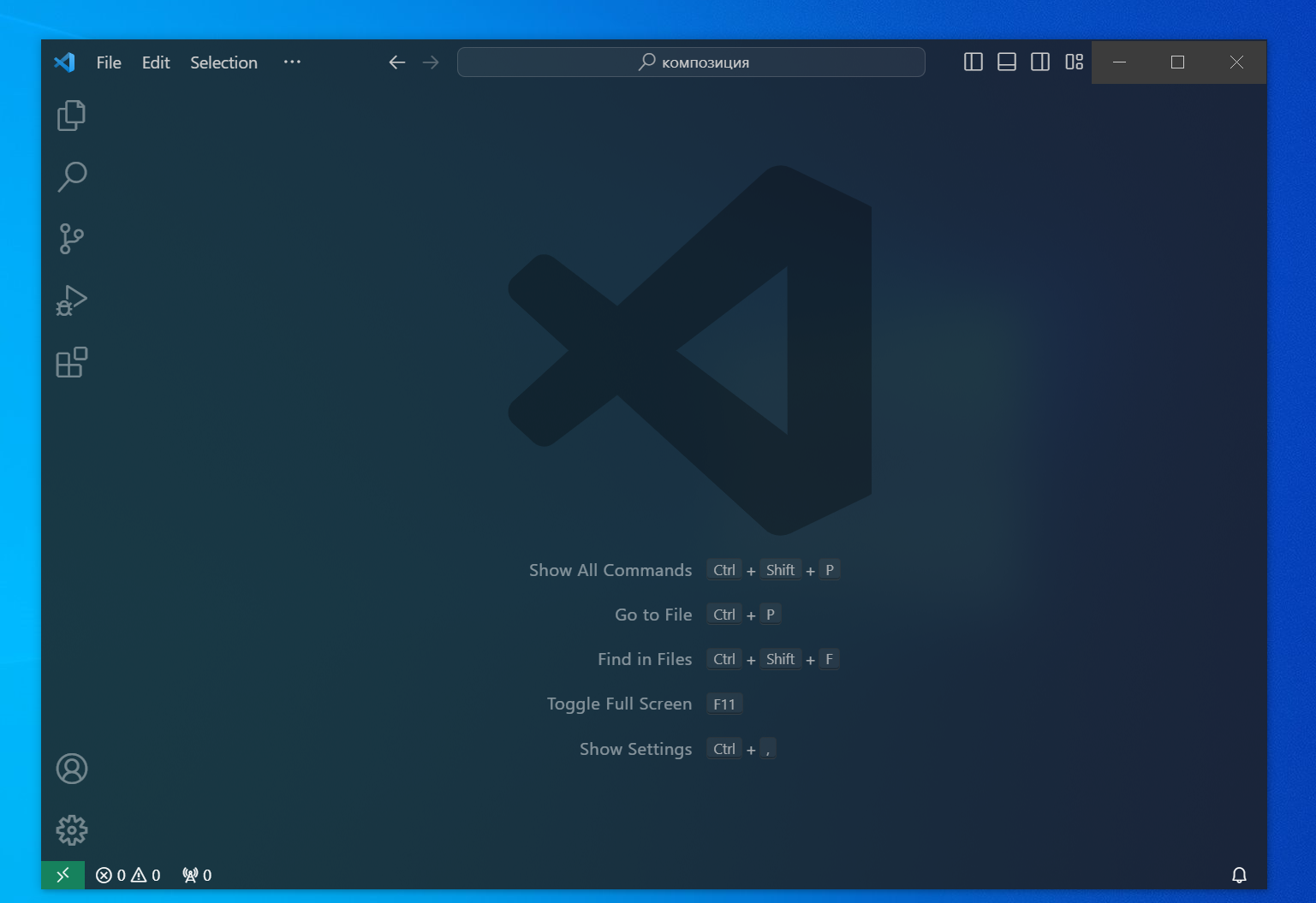This screenshot has height=903, width=1316.
Task: Open the File menu
Action: click(109, 62)
